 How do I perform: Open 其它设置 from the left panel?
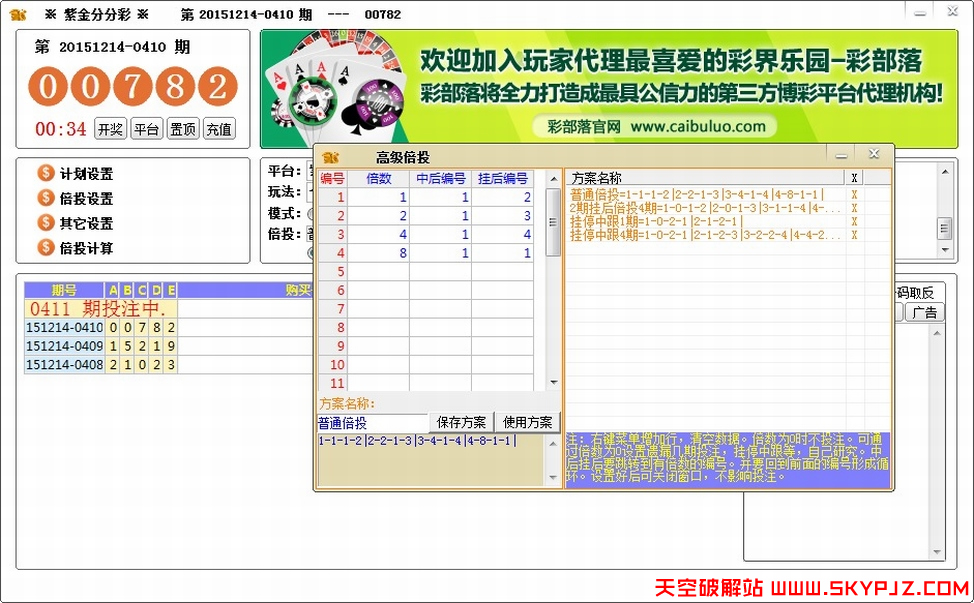coord(84,222)
